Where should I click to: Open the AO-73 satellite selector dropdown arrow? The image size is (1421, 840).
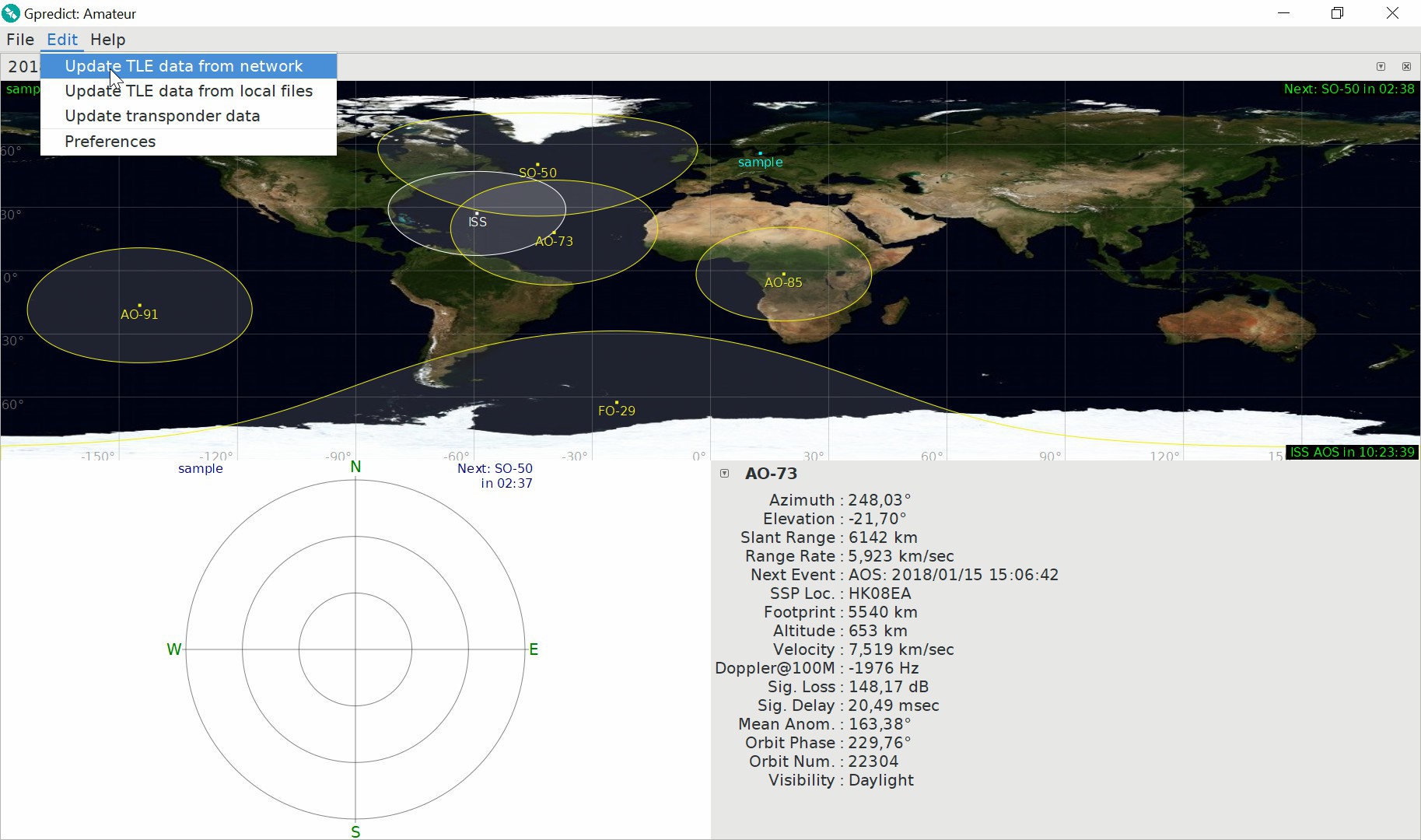pyautogui.click(x=725, y=474)
